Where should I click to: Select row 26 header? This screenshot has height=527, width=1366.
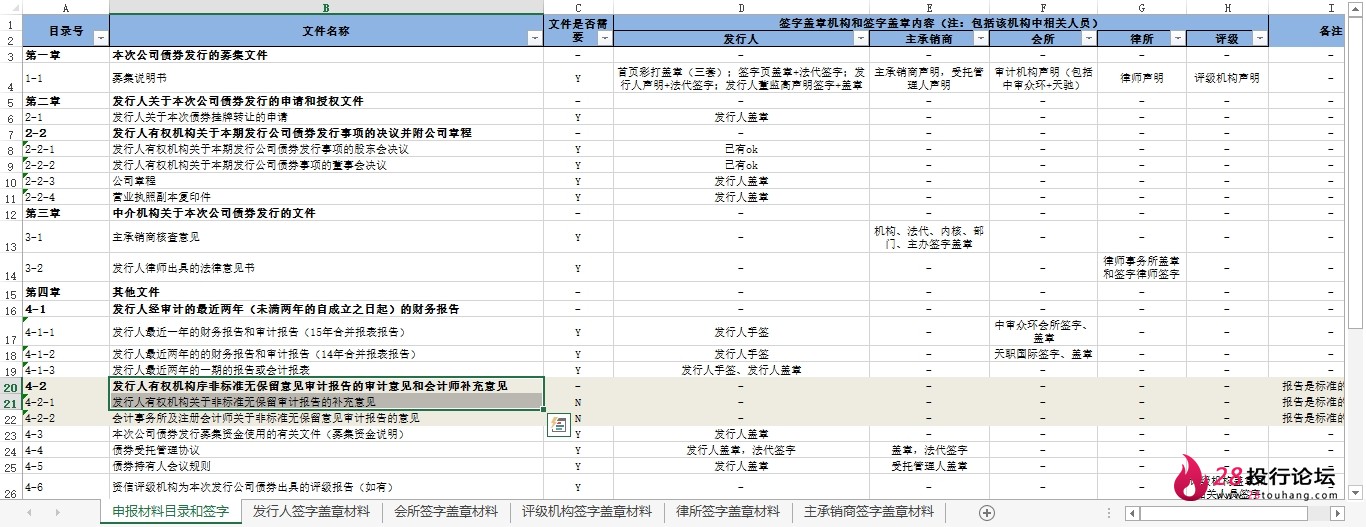pos(11,486)
